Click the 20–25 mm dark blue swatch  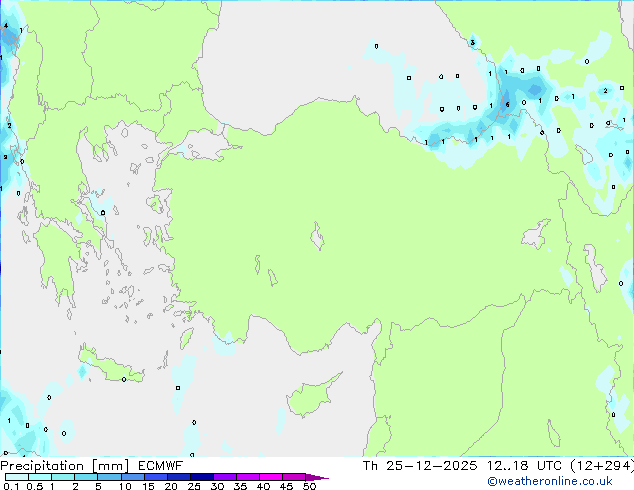point(179,477)
